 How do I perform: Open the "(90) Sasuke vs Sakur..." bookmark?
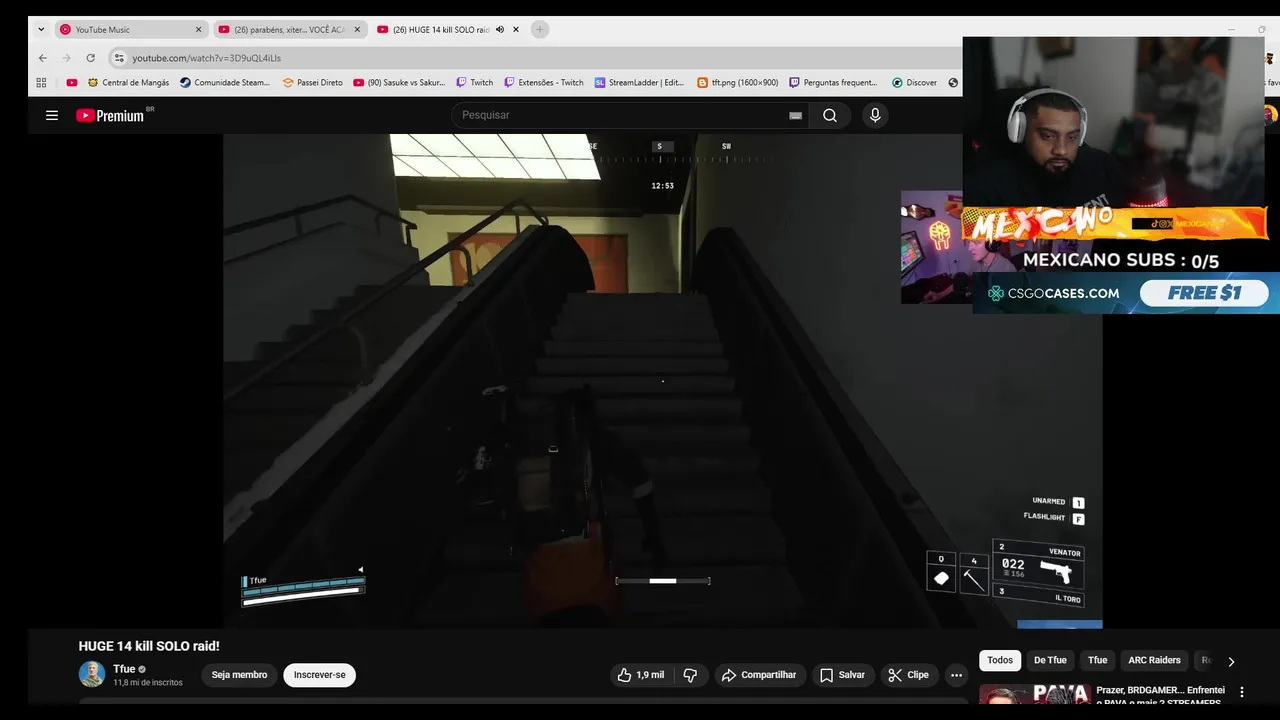tap(399, 83)
